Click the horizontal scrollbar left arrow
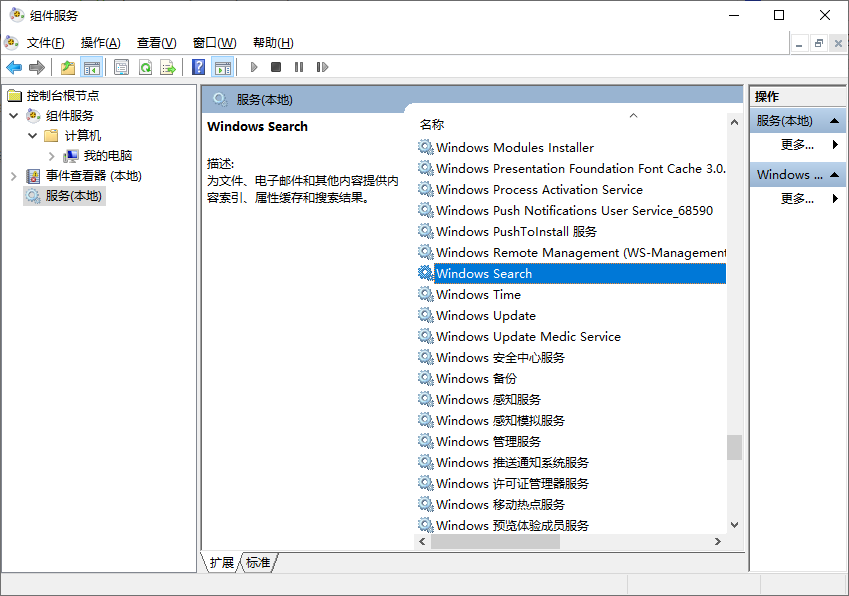 tap(422, 541)
